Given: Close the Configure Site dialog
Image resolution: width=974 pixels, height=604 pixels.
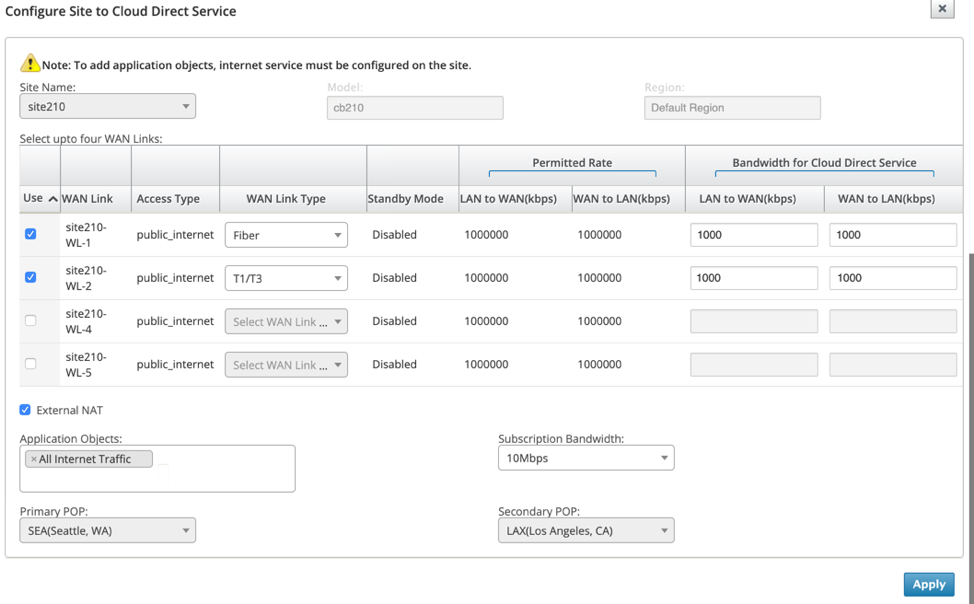Looking at the screenshot, I should (x=942, y=9).
